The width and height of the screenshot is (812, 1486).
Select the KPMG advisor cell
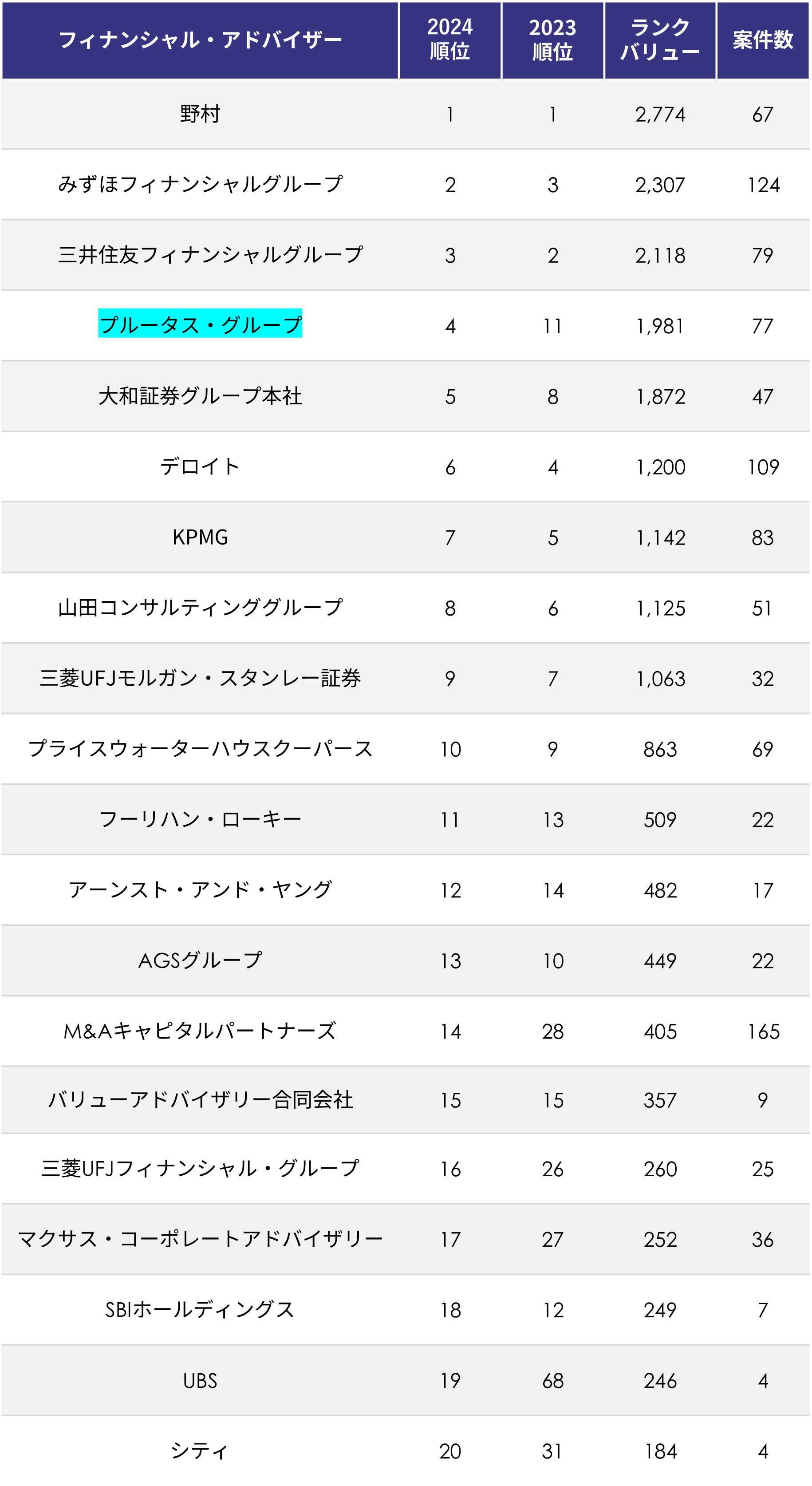point(200,537)
